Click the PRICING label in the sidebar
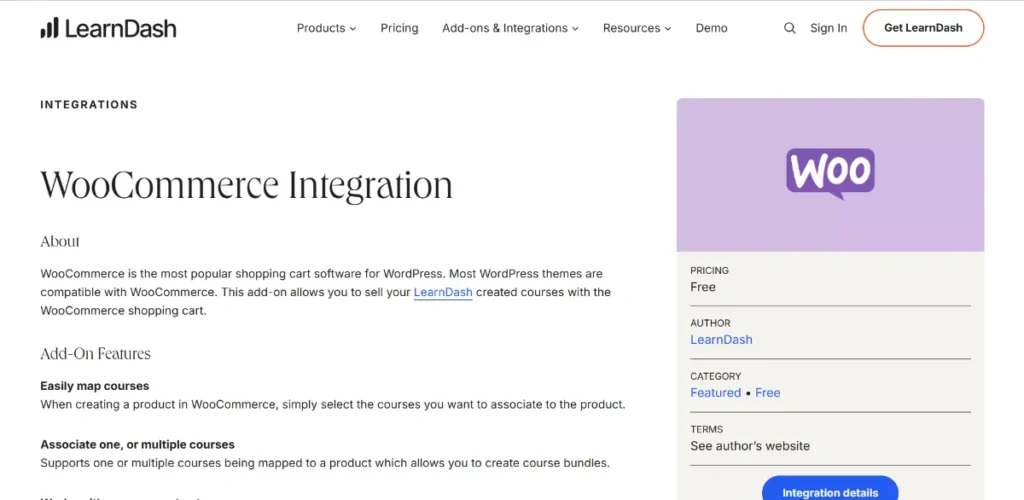The height and width of the screenshot is (500, 1024). (x=709, y=270)
